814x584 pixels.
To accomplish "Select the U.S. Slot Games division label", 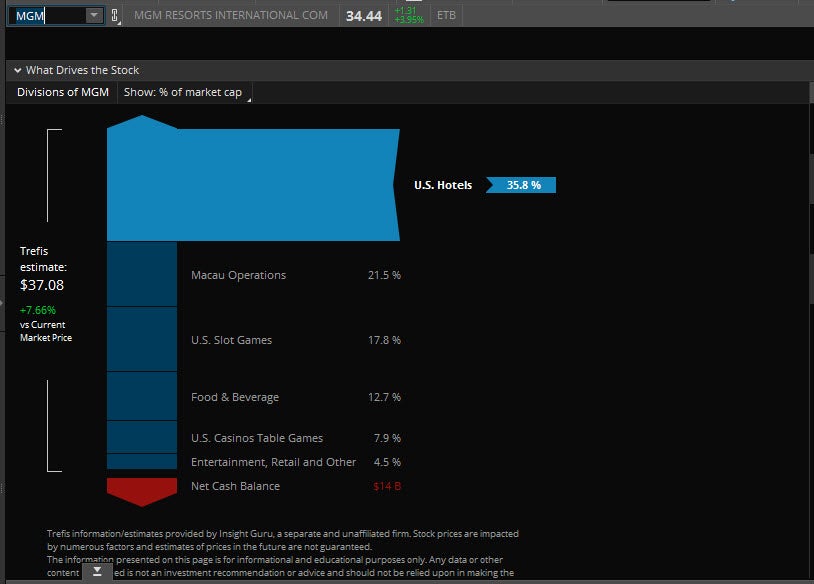I will tap(232, 340).
